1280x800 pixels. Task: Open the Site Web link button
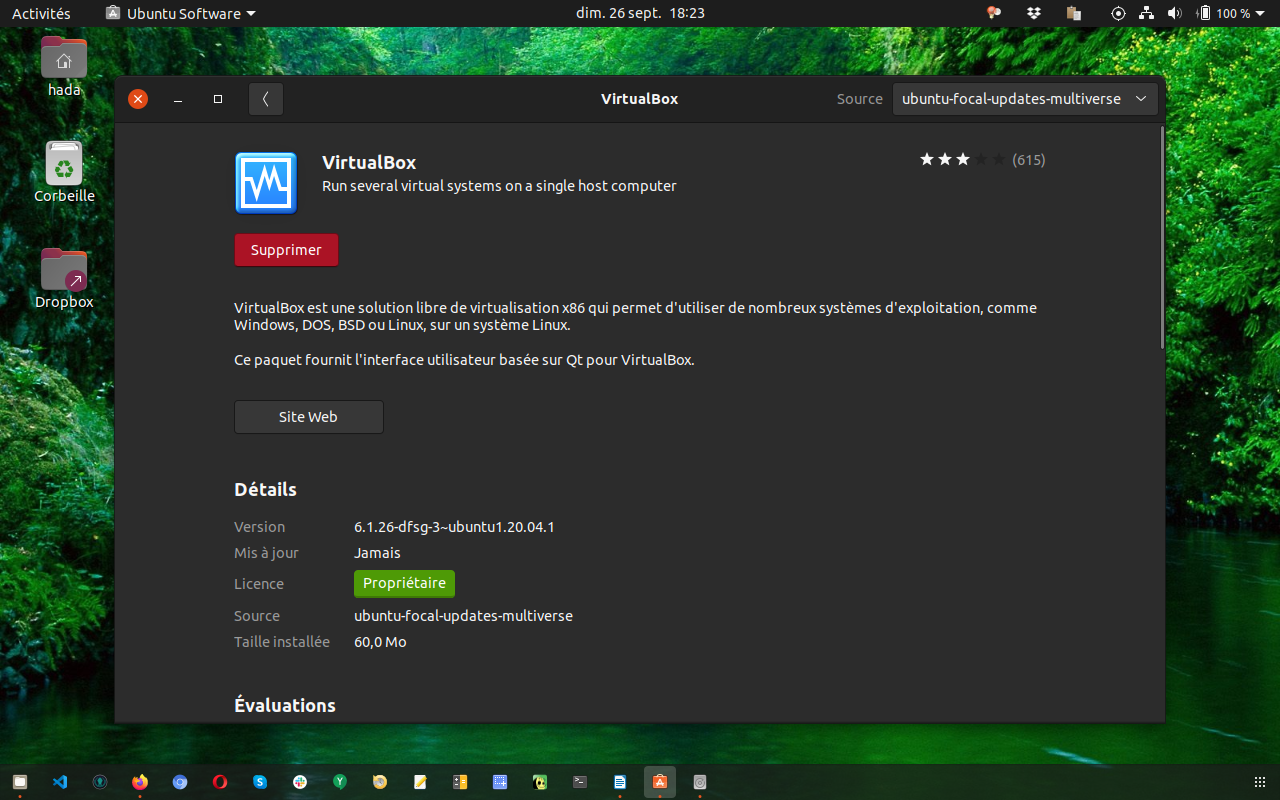pos(308,417)
